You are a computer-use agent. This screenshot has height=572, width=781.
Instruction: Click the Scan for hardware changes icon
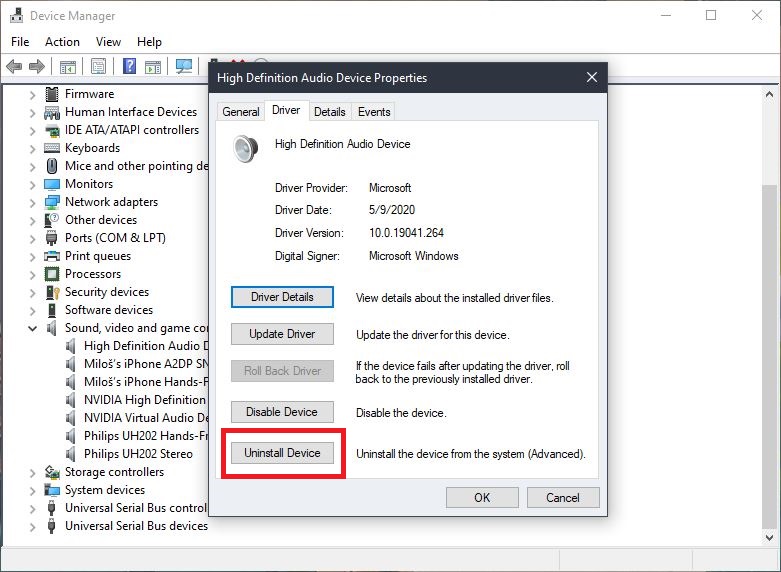click(184, 66)
